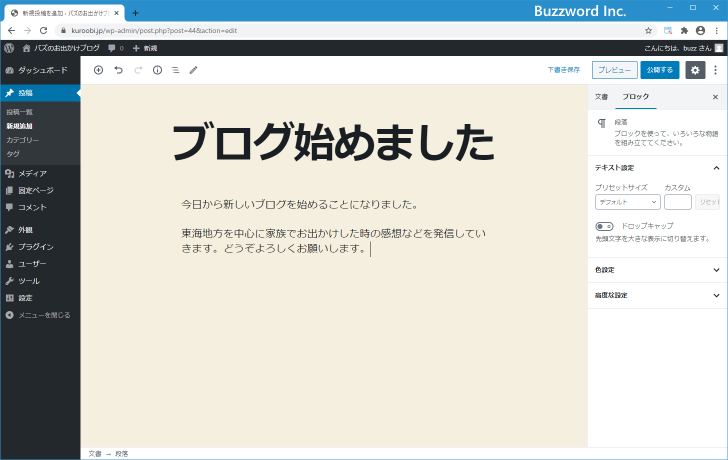Screen dimensions: 728x460
Task: Open the site home バズのお出かけブログ
Action: 61,48
